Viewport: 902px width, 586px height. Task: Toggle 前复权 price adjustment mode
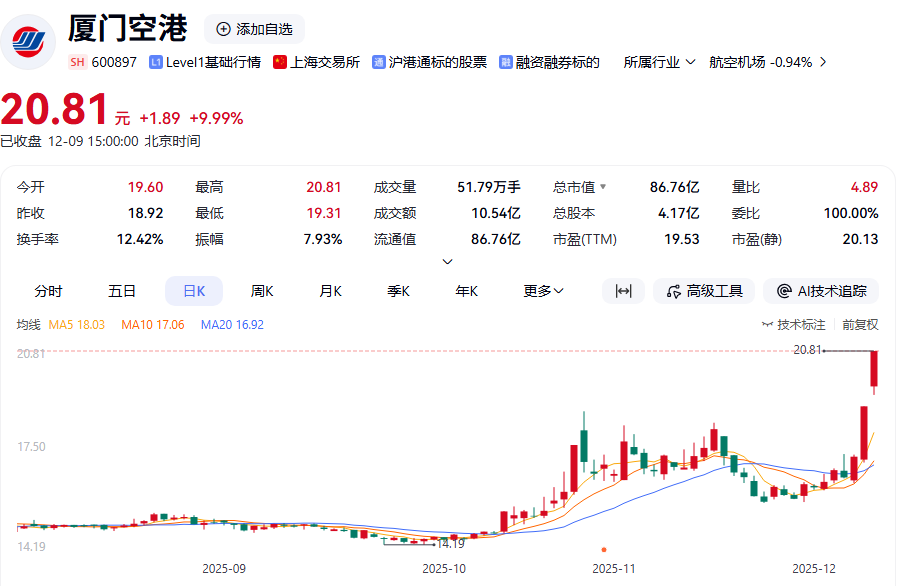click(860, 325)
